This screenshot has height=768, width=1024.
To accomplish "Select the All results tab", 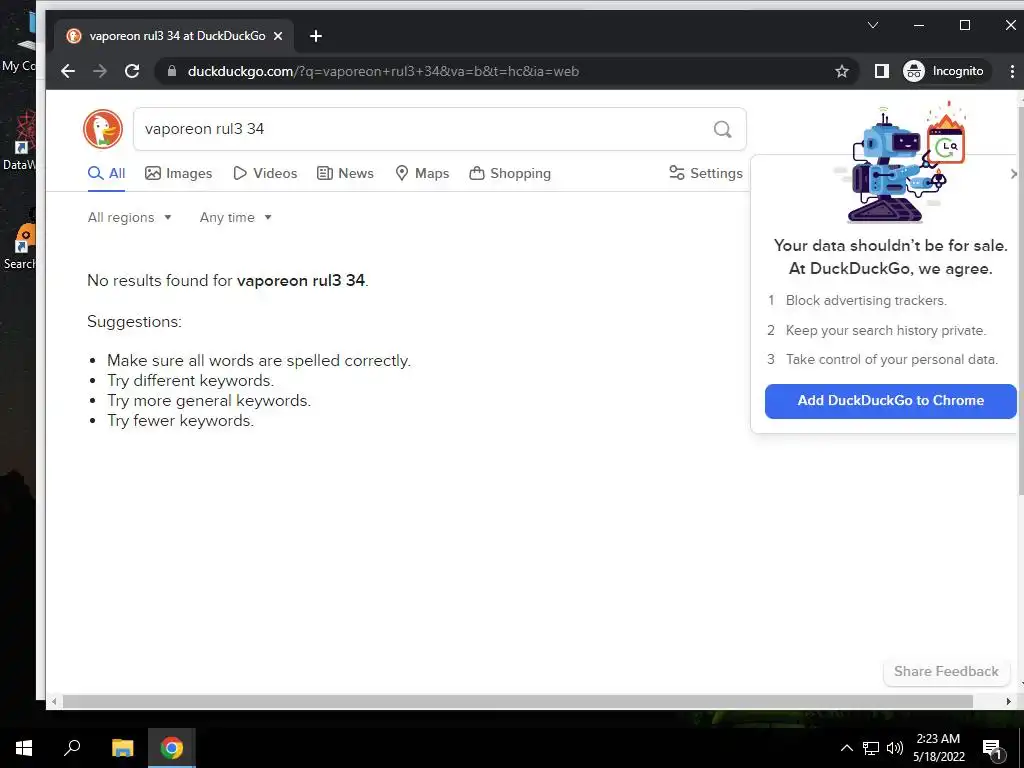I will pyautogui.click(x=106, y=173).
